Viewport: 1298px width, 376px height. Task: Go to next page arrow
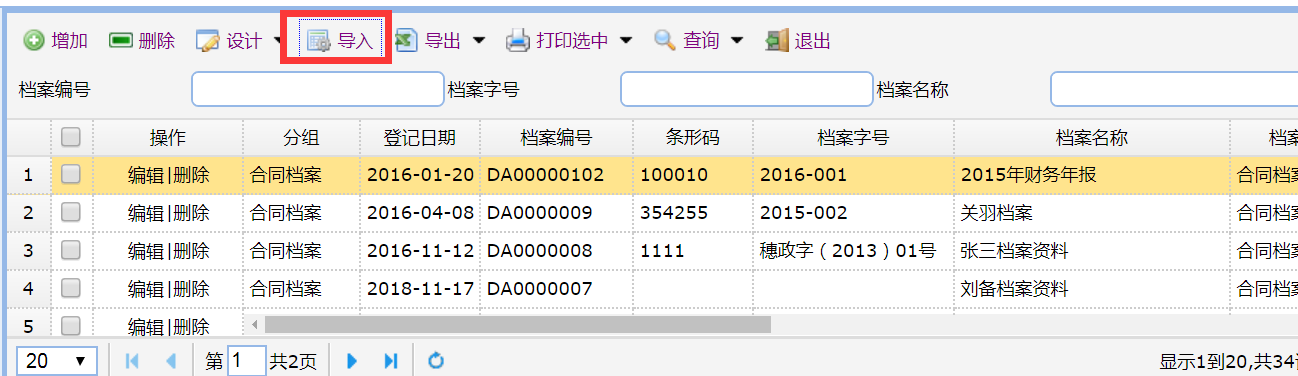click(x=352, y=361)
